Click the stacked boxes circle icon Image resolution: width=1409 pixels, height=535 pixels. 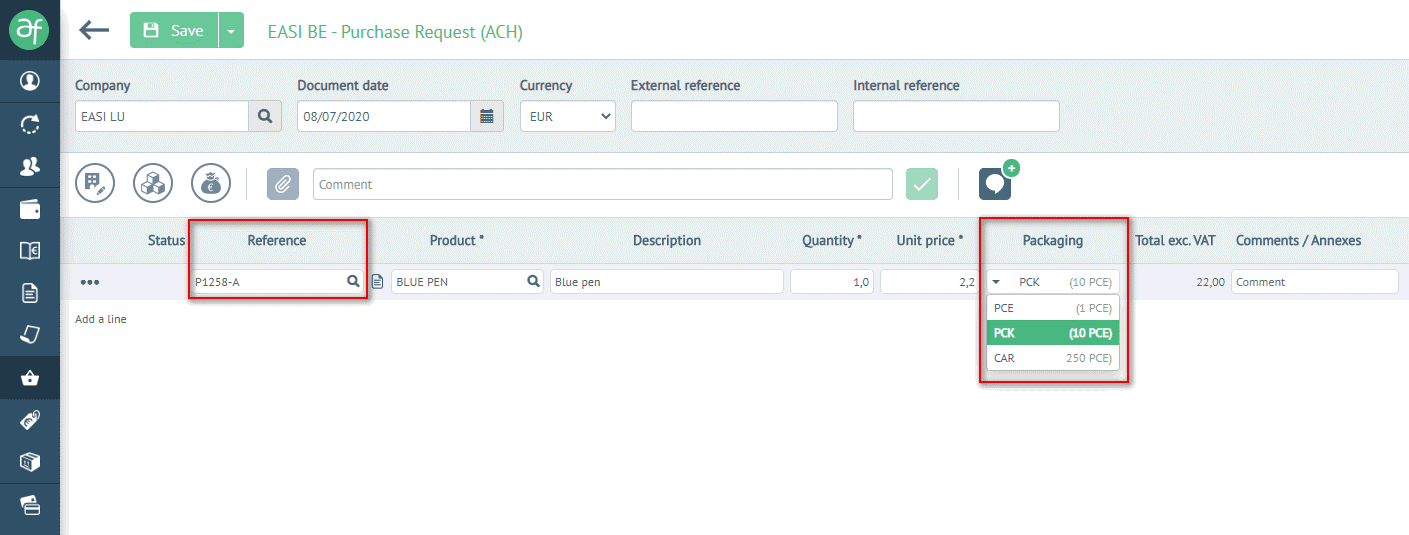153,183
